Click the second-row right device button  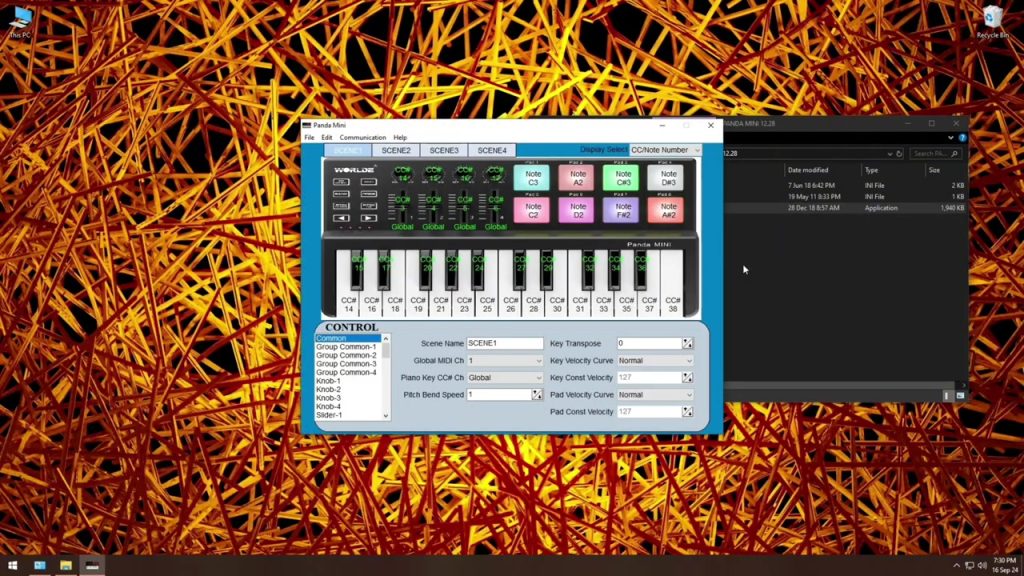click(x=369, y=194)
